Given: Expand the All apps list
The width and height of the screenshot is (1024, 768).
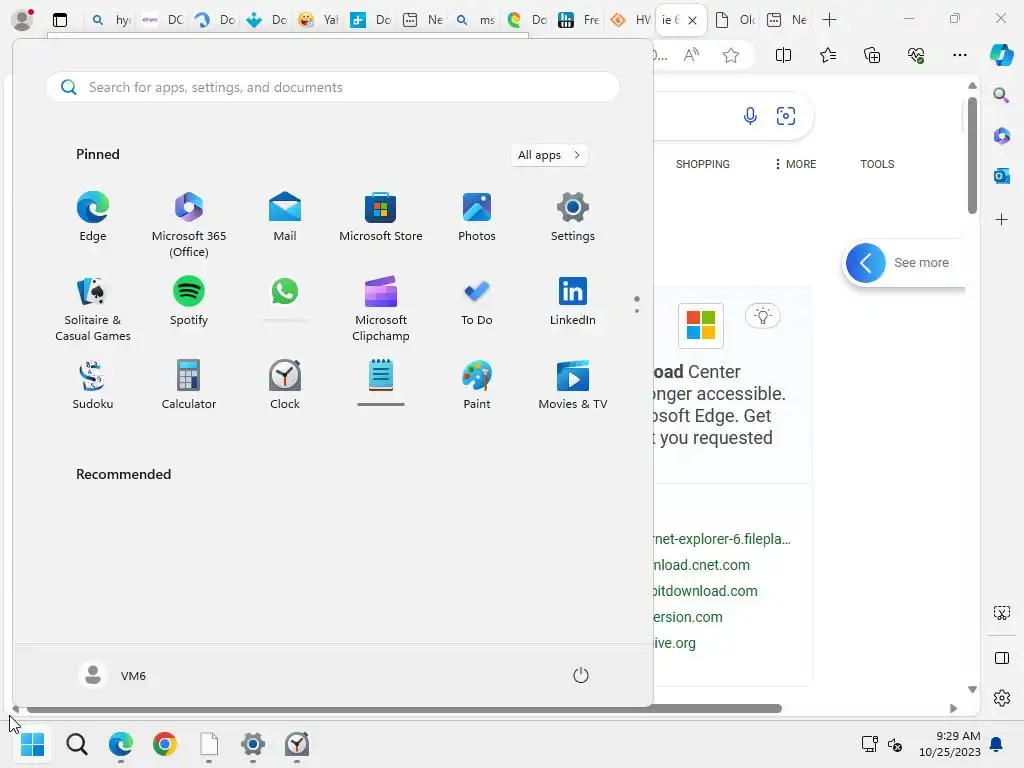Looking at the screenshot, I should click(549, 155).
